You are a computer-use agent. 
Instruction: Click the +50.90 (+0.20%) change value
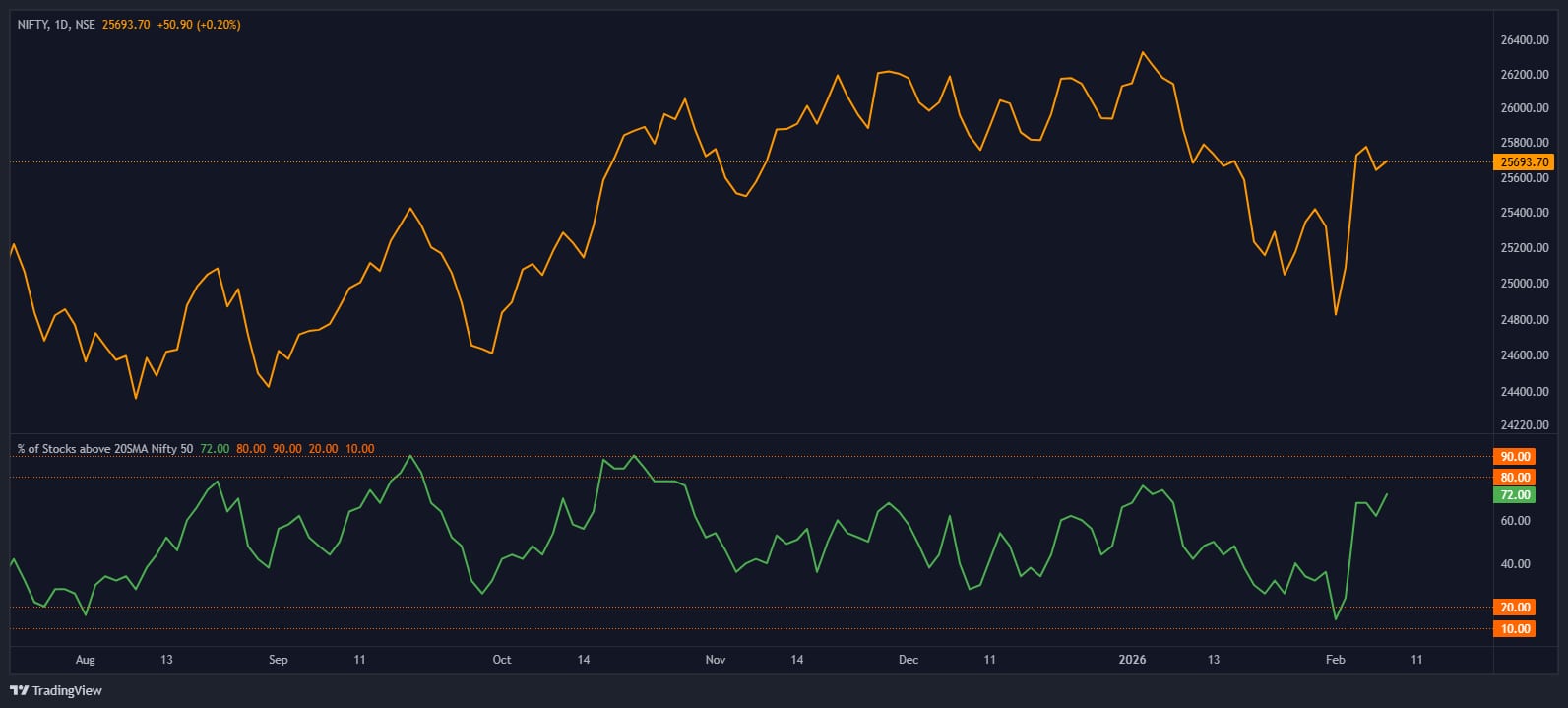pos(199,25)
